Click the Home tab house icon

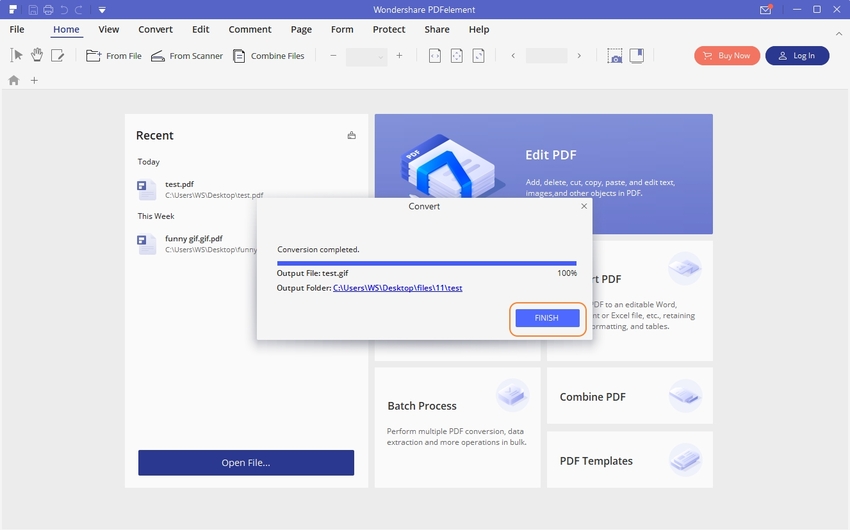14,80
